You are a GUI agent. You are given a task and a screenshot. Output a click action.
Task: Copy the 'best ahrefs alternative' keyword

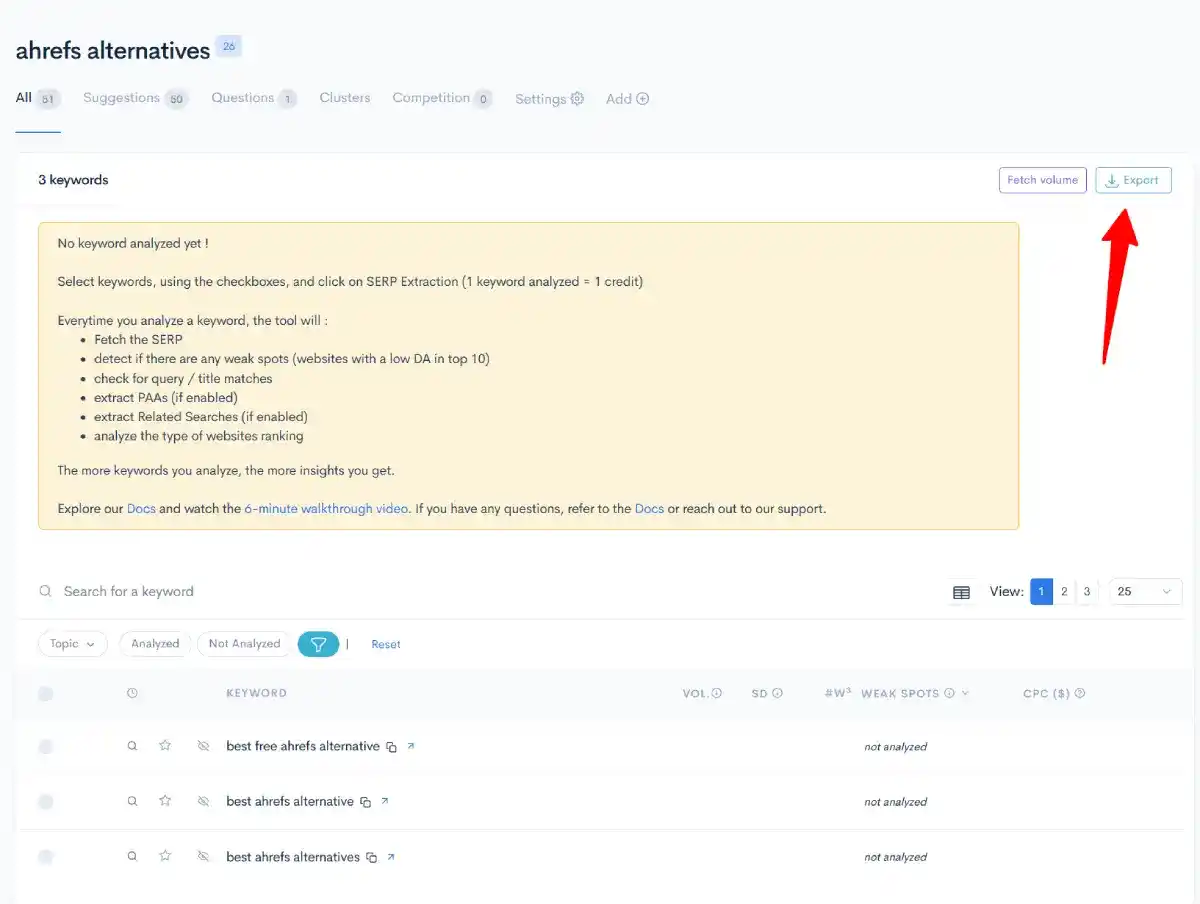(x=366, y=802)
